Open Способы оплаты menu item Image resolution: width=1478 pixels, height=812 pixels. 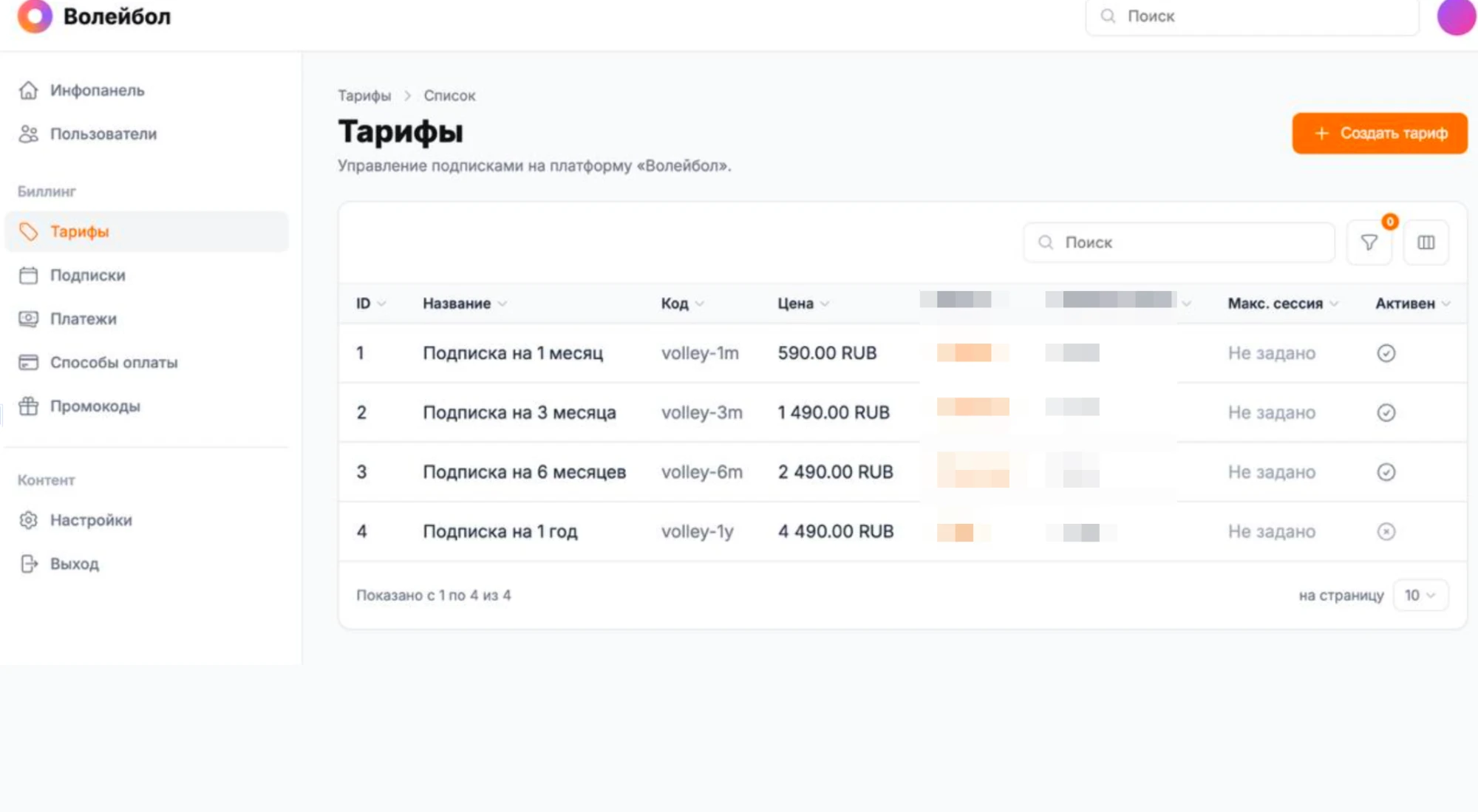pyautogui.click(x=146, y=362)
